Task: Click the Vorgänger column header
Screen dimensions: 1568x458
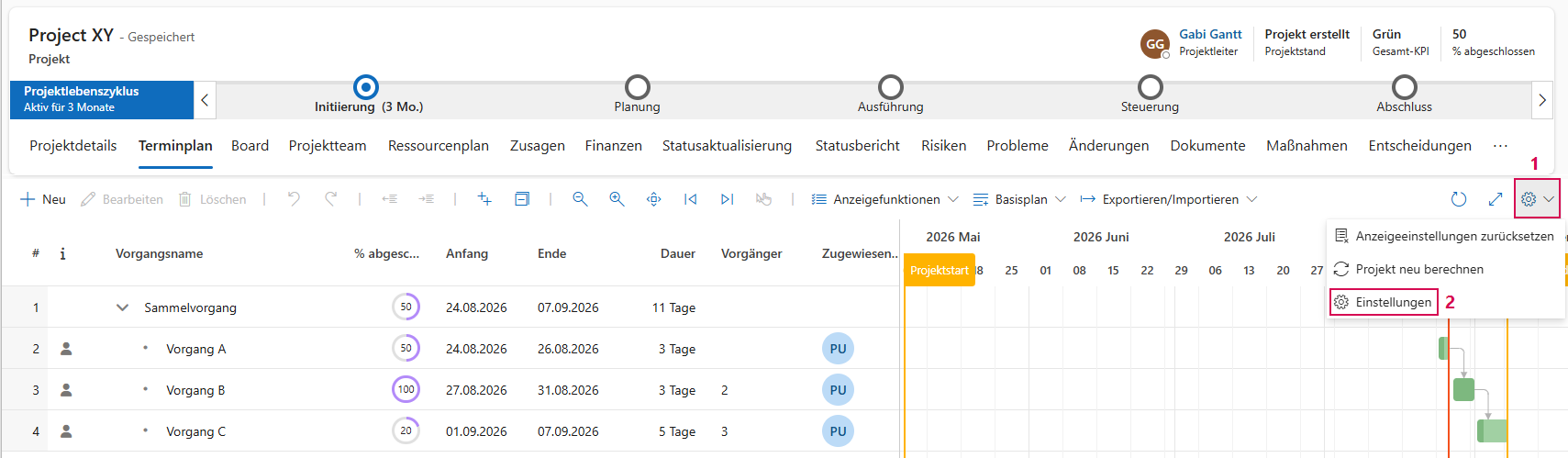Action: (x=751, y=253)
